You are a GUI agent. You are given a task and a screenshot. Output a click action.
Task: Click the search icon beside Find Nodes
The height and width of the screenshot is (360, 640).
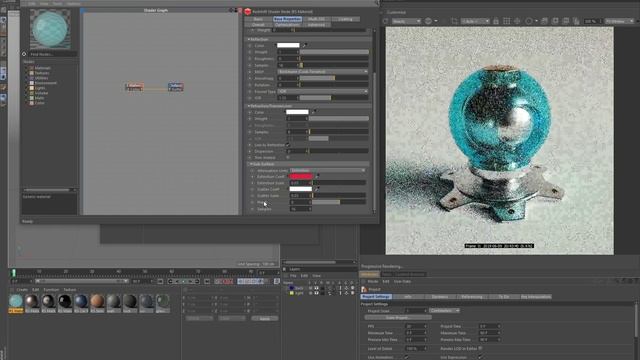pos(24,54)
